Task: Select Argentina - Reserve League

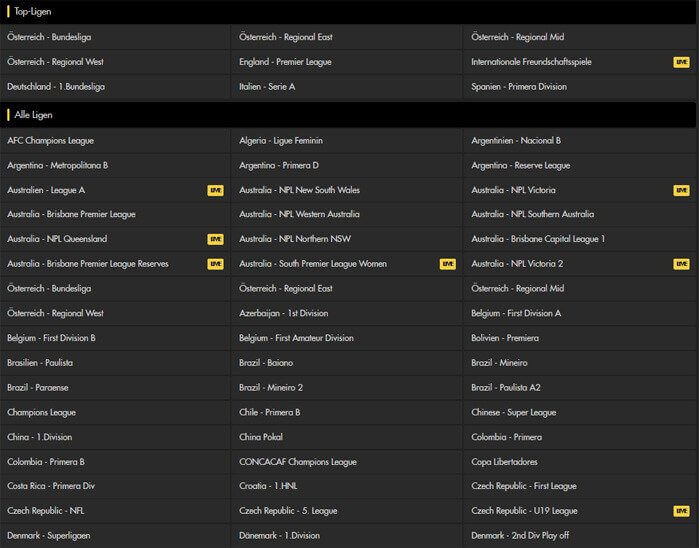Action: (580, 165)
